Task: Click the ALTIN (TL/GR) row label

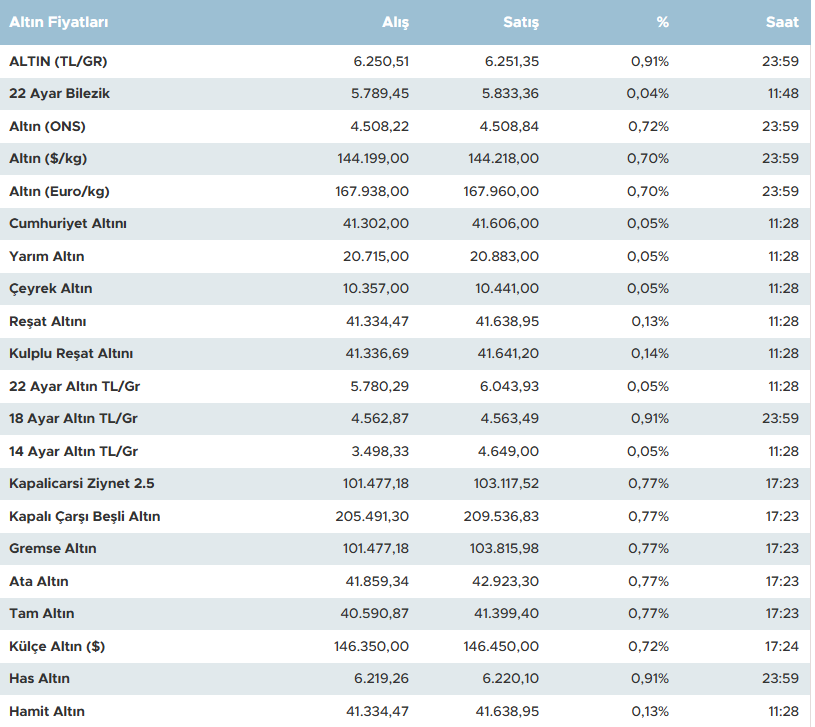Action: pyautogui.click(x=58, y=61)
